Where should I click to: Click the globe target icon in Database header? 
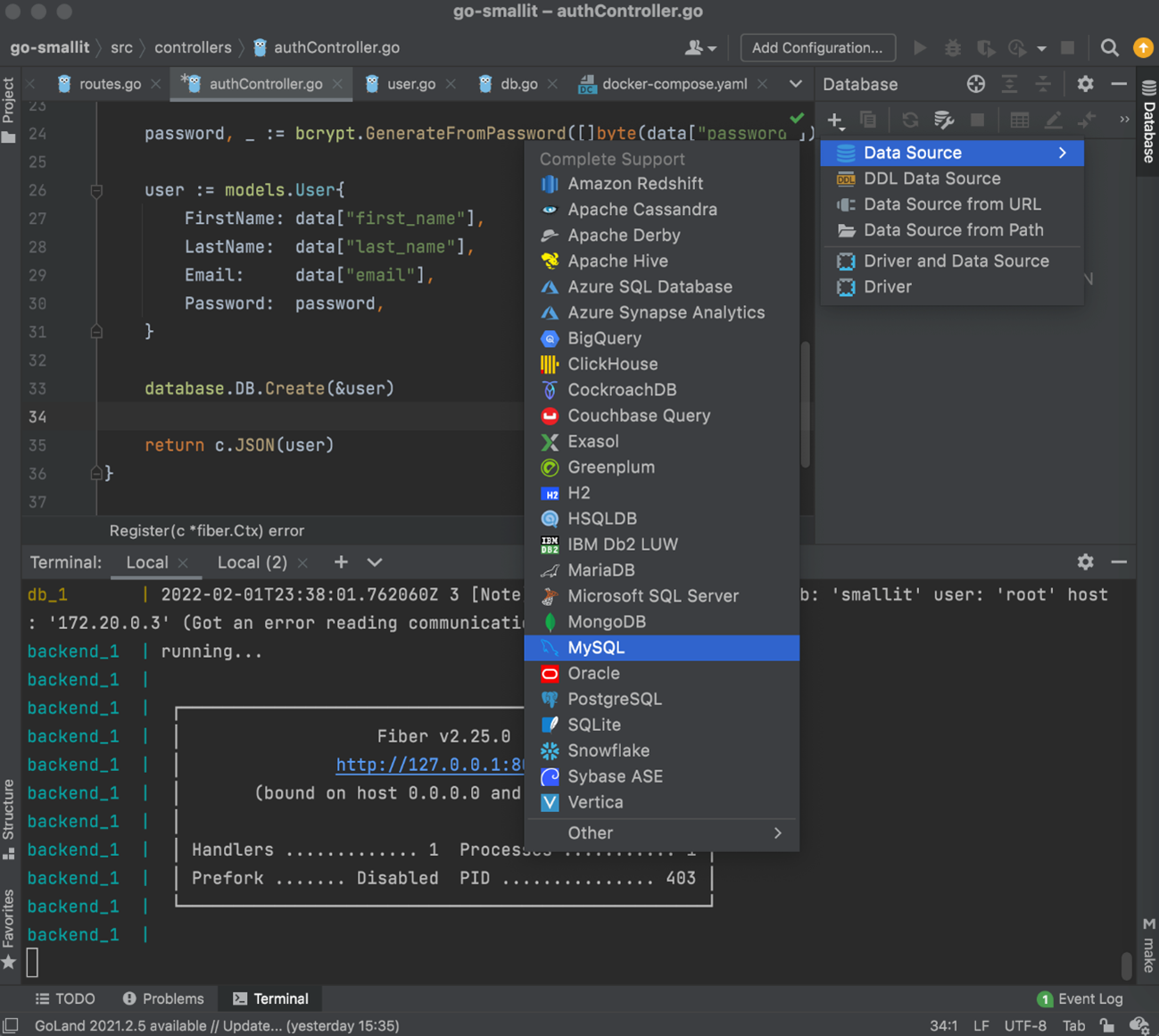tap(975, 84)
